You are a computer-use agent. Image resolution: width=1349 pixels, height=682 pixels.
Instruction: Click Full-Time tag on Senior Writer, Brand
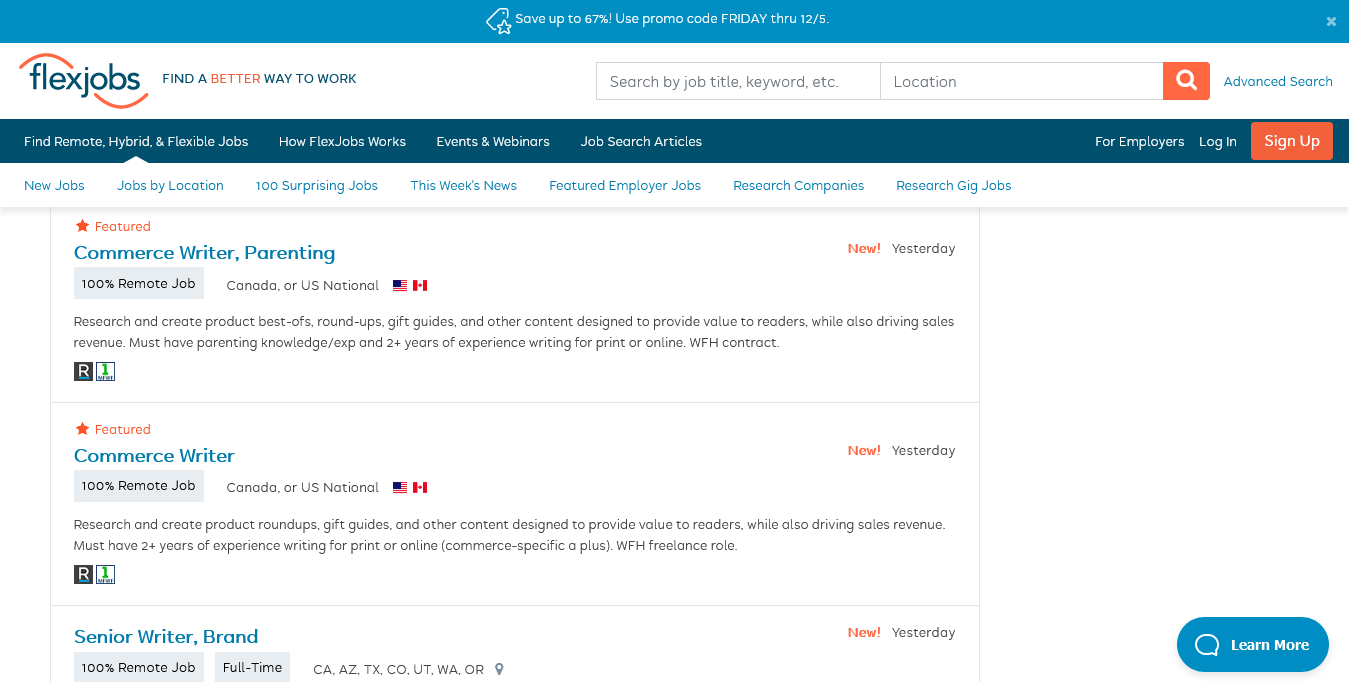point(252,667)
